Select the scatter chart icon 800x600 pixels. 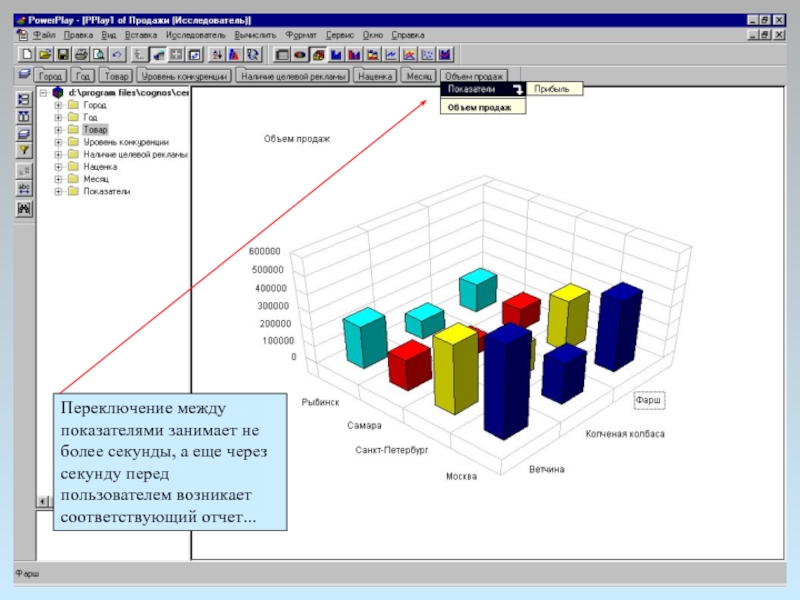click(x=427, y=55)
